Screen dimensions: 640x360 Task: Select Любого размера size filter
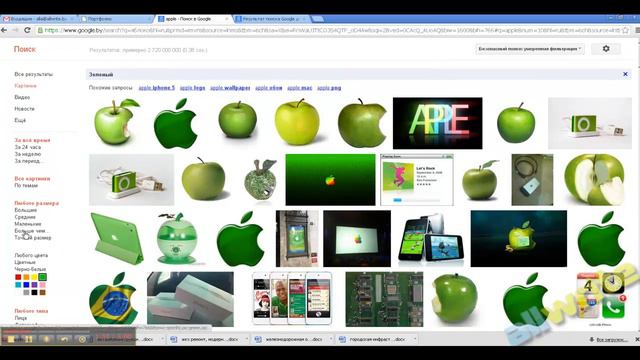37,203
